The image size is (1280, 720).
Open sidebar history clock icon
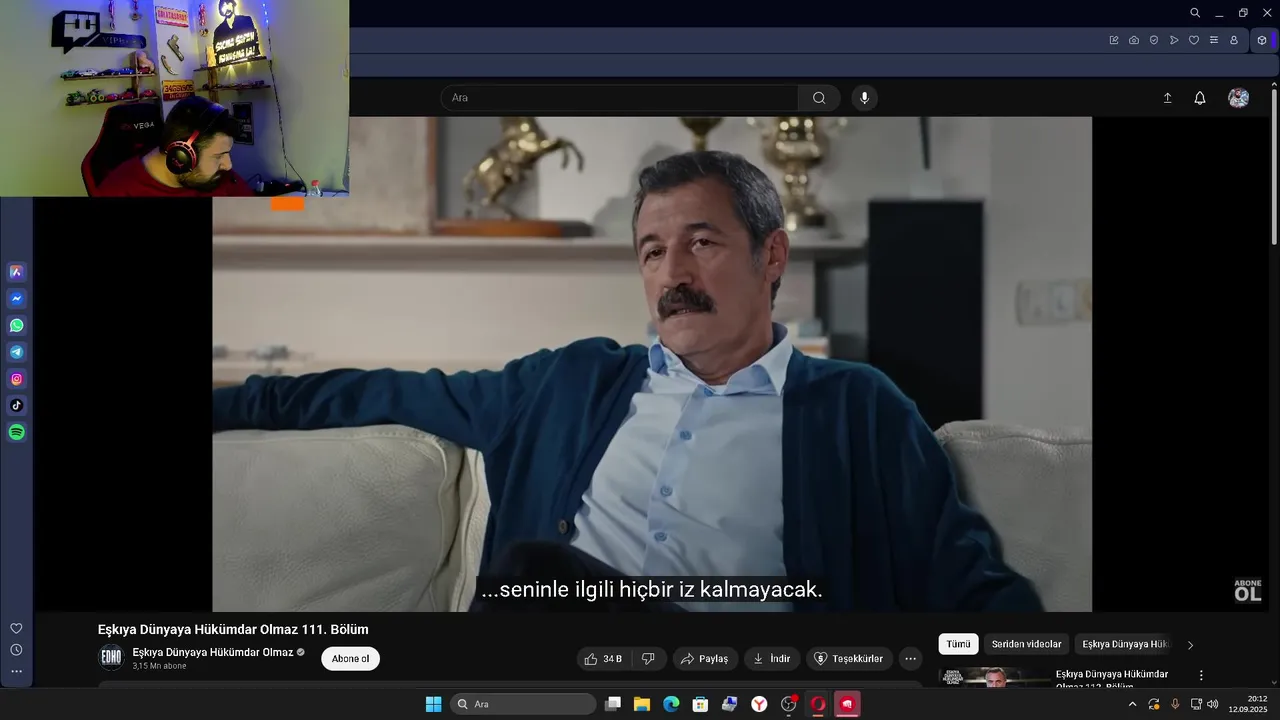pos(16,650)
